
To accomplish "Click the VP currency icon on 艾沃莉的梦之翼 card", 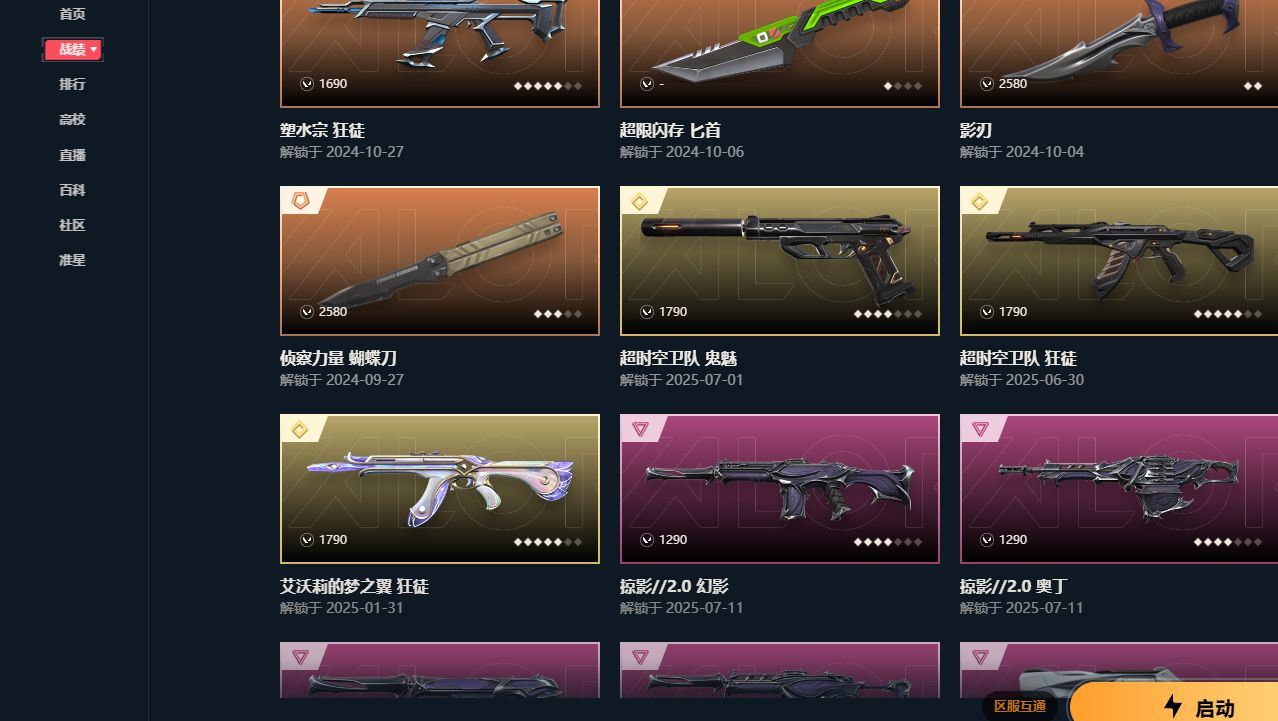I will pos(307,540).
